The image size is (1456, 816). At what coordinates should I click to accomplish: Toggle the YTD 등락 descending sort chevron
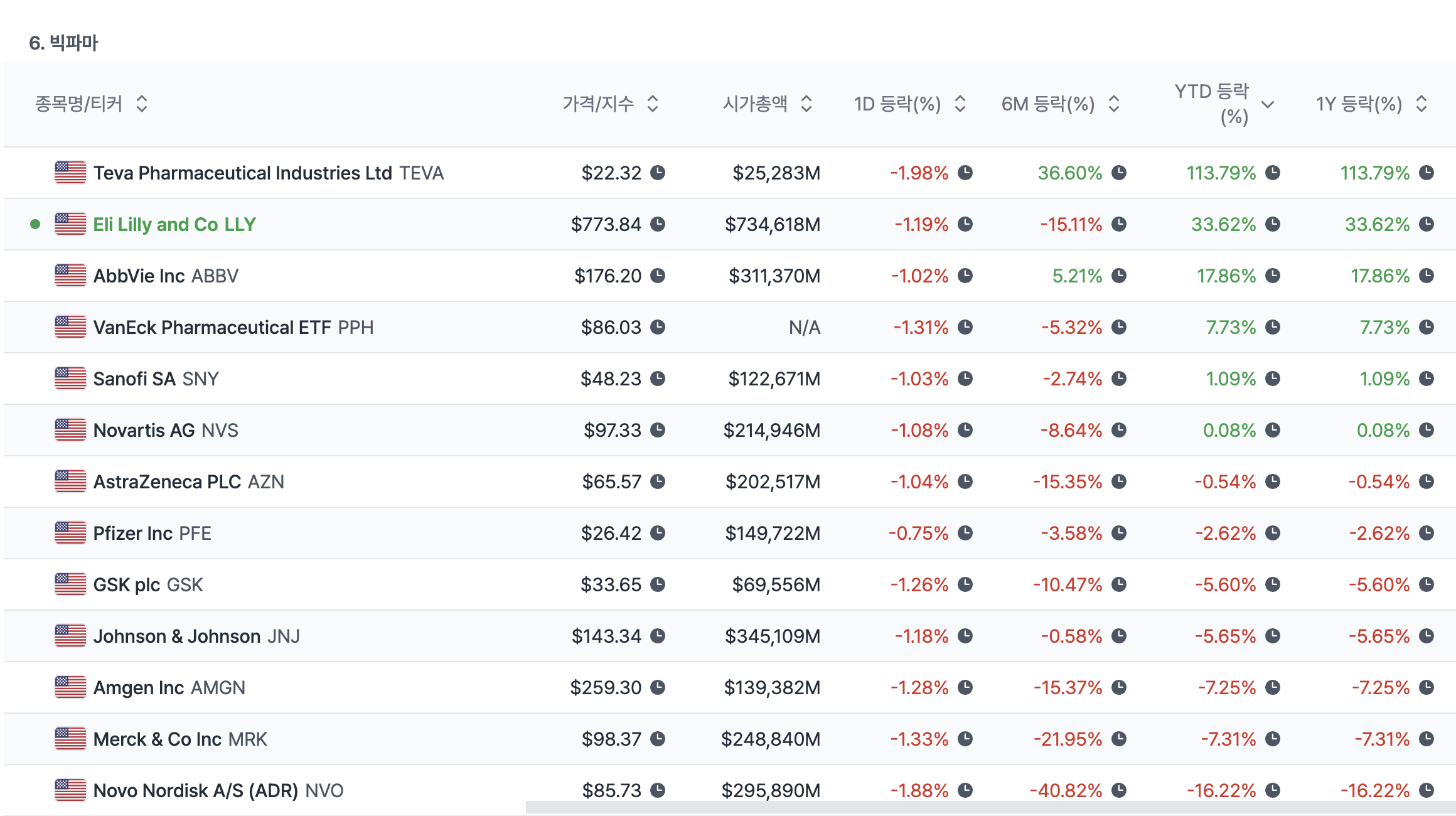(1268, 104)
